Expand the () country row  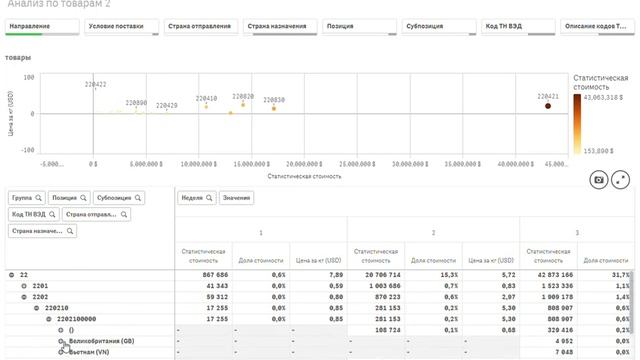point(61,330)
